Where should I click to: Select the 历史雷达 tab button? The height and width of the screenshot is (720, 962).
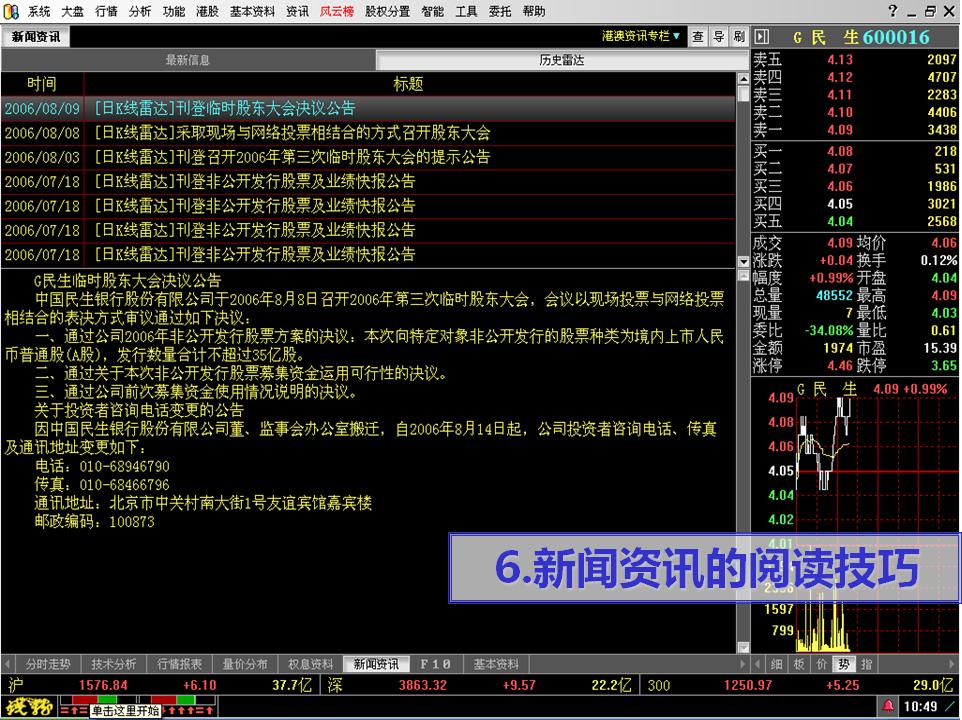click(x=561, y=60)
